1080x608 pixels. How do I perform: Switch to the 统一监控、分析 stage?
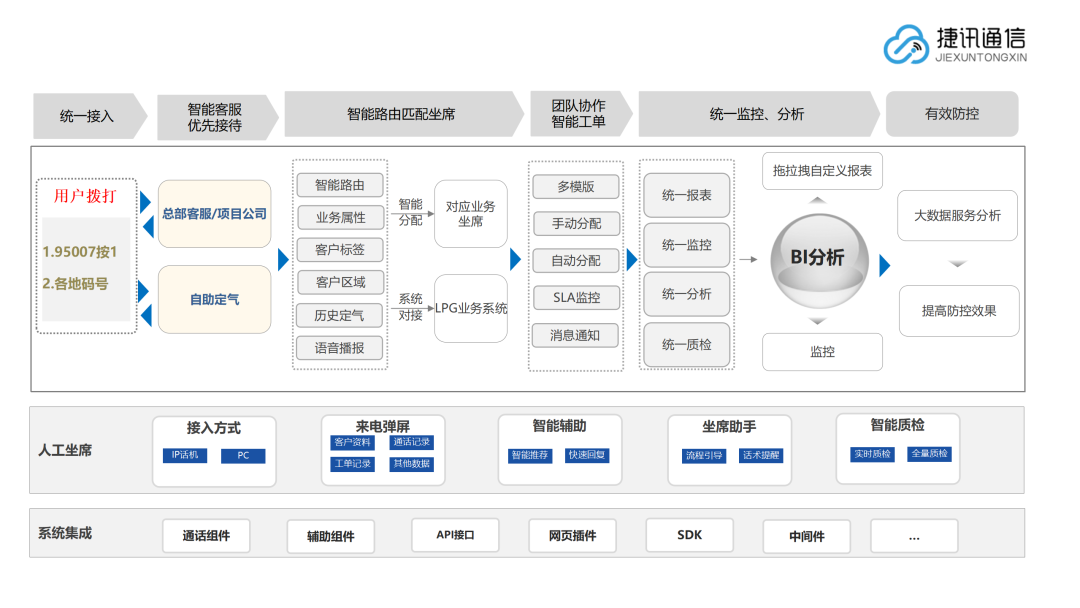click(755, 113)
